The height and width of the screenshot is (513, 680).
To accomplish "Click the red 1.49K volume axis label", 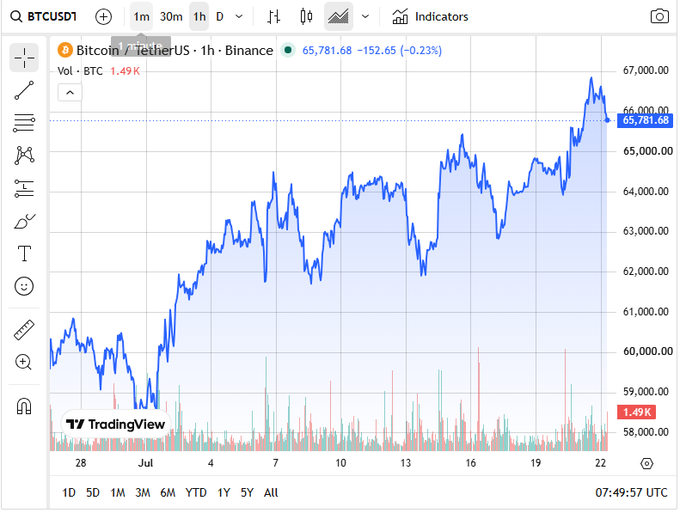I will (x=636, y=412).
